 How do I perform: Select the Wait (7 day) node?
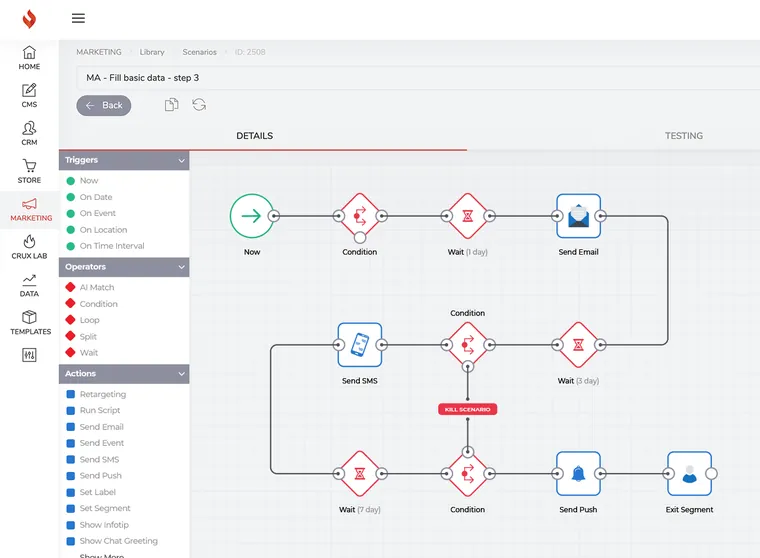coord(360,474)
